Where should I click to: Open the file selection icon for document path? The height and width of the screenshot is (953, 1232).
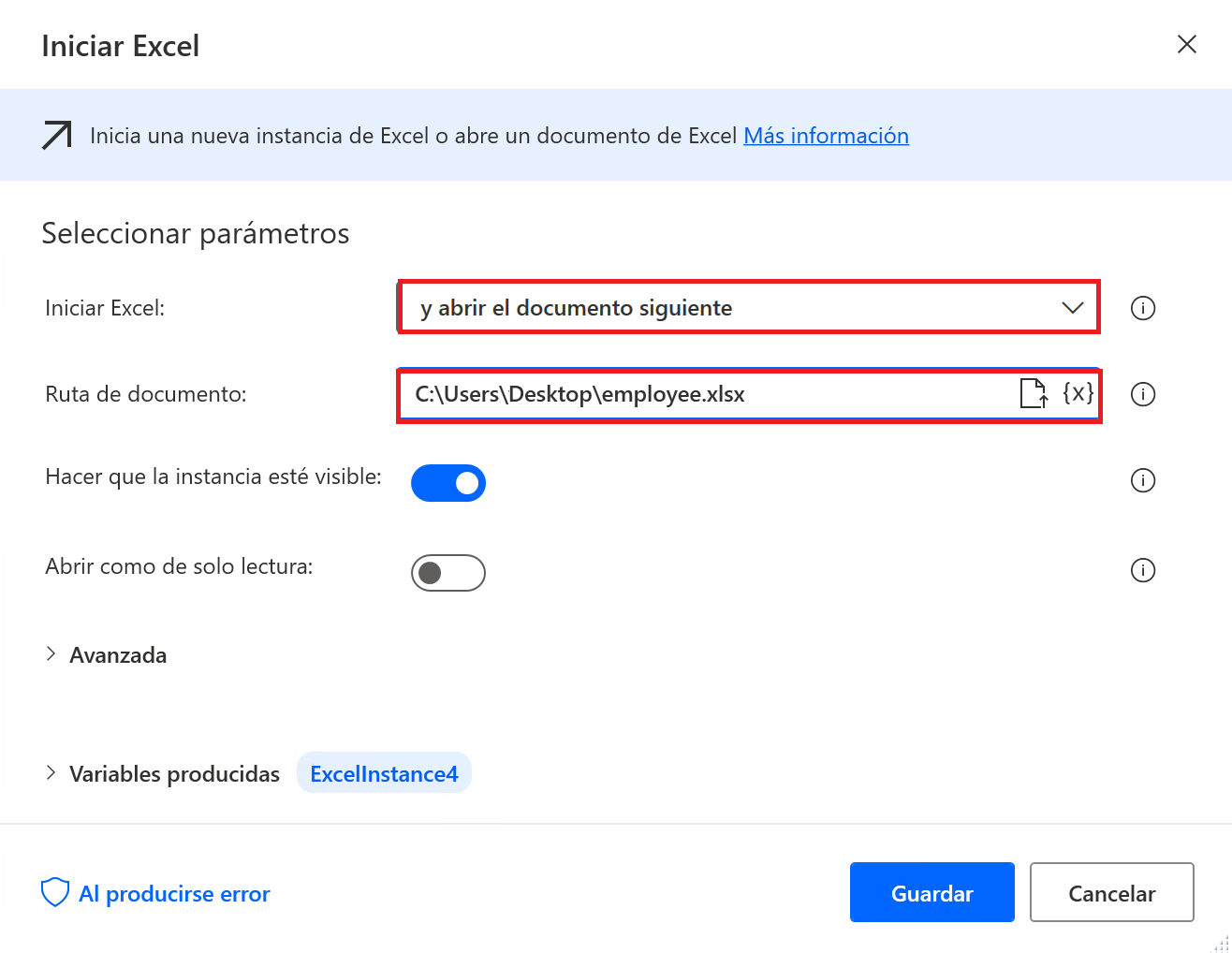click(1034, 394)
